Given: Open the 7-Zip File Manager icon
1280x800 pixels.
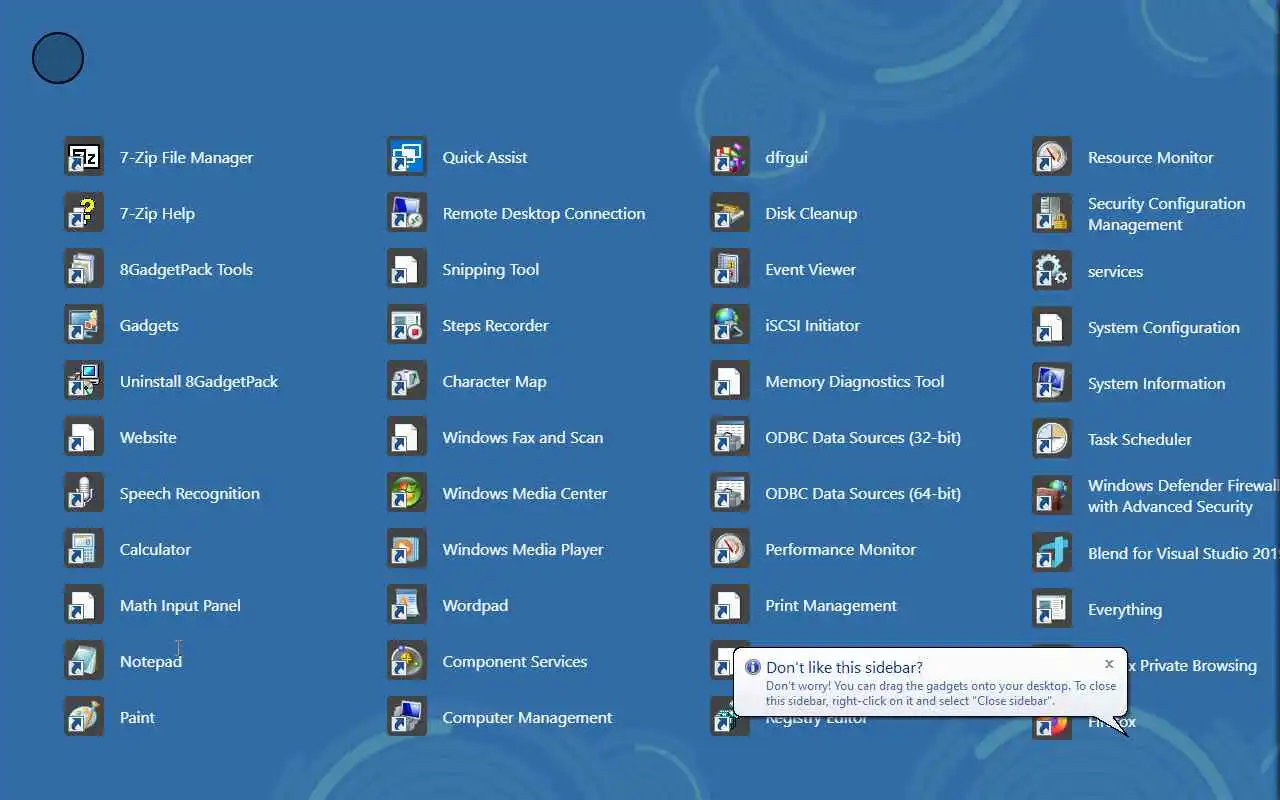Looking at the screenshot, I should coord(84,157).
